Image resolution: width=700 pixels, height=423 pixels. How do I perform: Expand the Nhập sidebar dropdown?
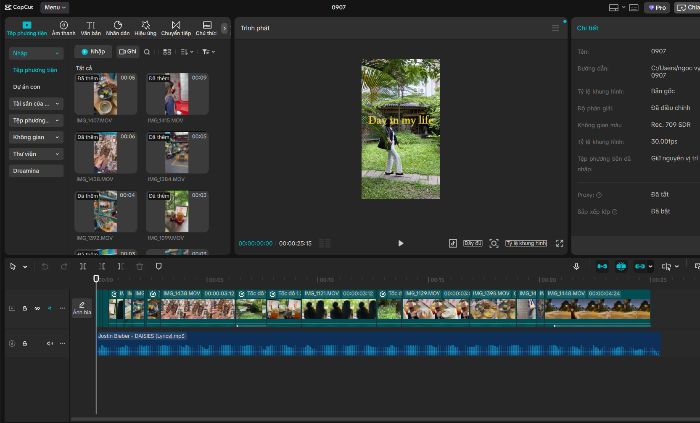tap(36, 53)
